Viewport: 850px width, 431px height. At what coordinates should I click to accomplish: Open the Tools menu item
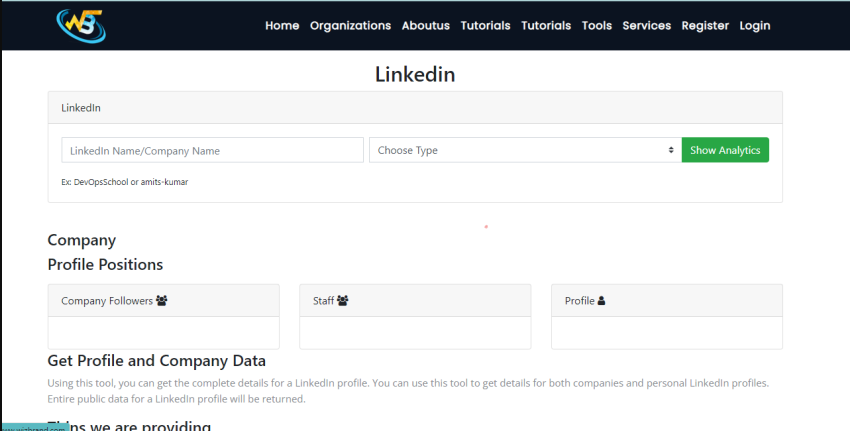click(597, 25)
